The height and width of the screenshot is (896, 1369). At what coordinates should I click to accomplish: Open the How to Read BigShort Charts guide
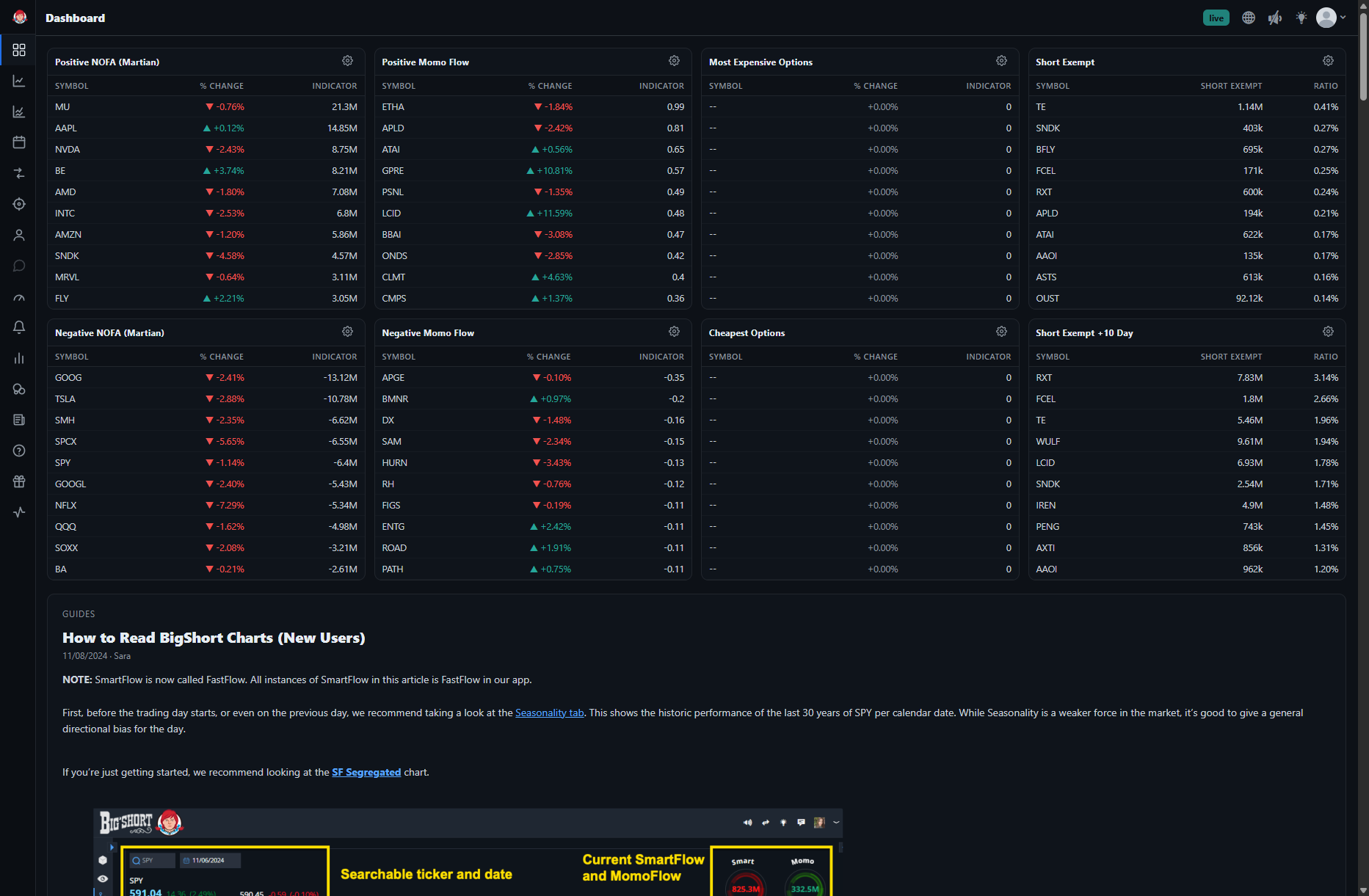(214, 638)
